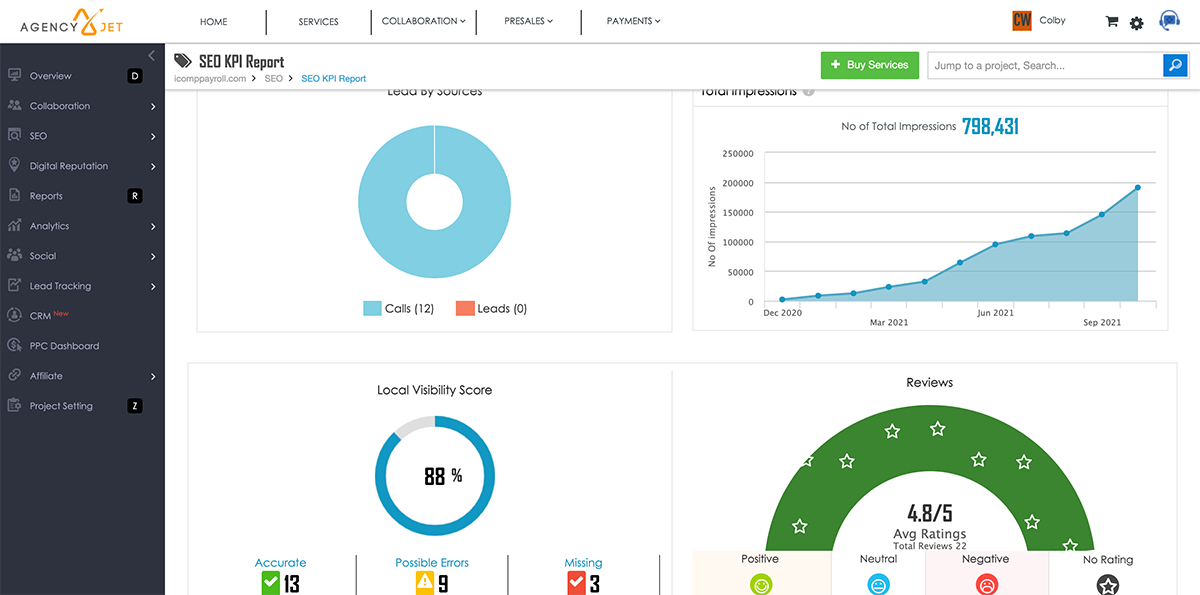The width and height of the screenshot is (1200, 595).
Task: Click the Neutral face icon
Action: [878, 584]
